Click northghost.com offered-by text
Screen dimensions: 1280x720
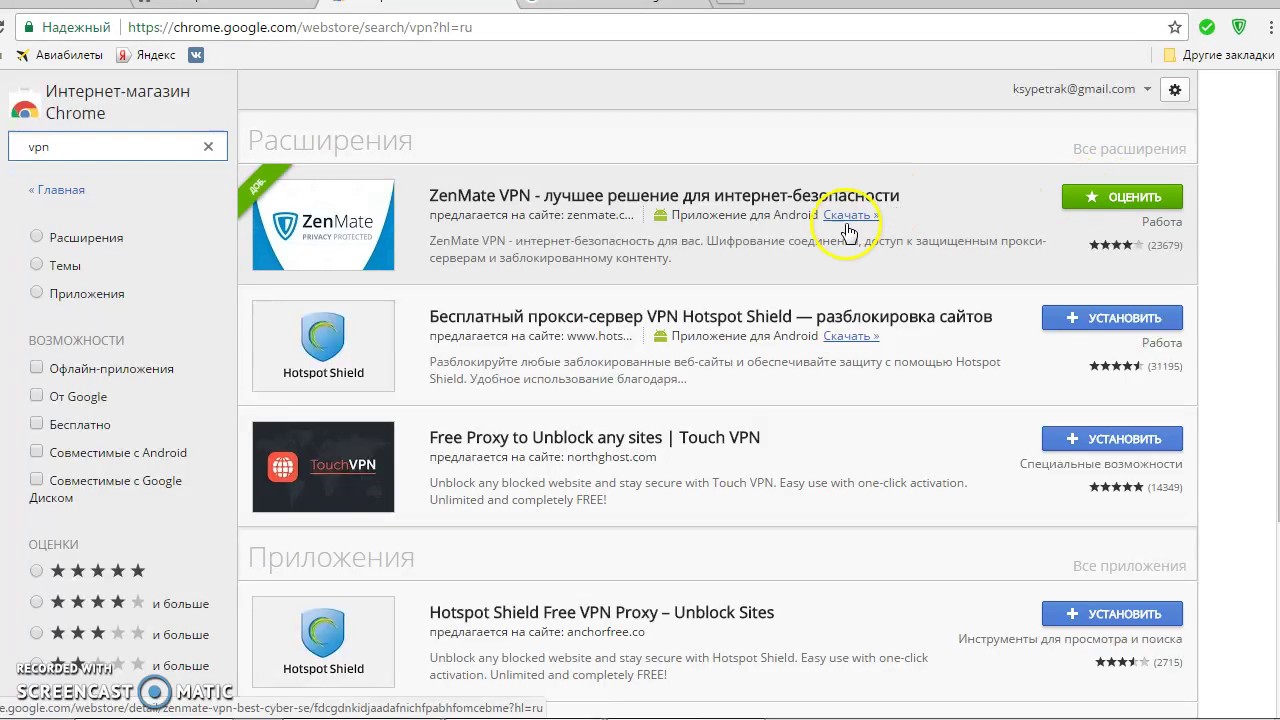pyautogui.click(x=612, y=457)
